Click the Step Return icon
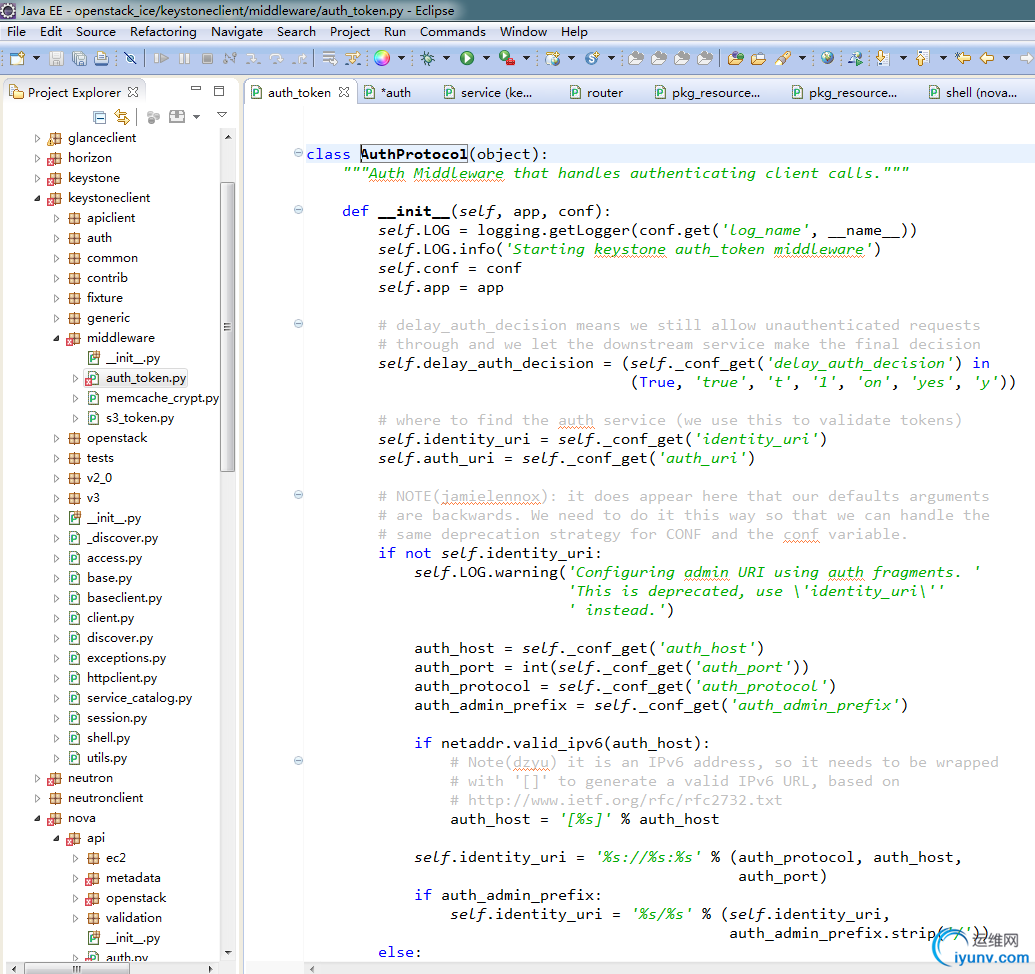 point(300,59)
